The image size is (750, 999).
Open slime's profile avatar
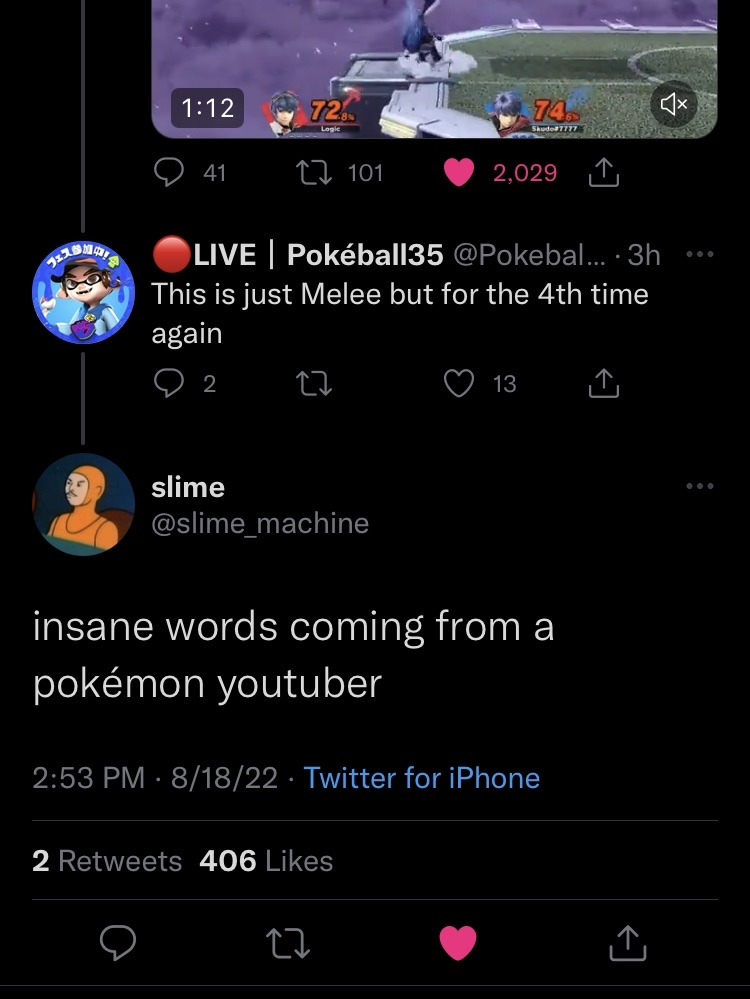83,503
